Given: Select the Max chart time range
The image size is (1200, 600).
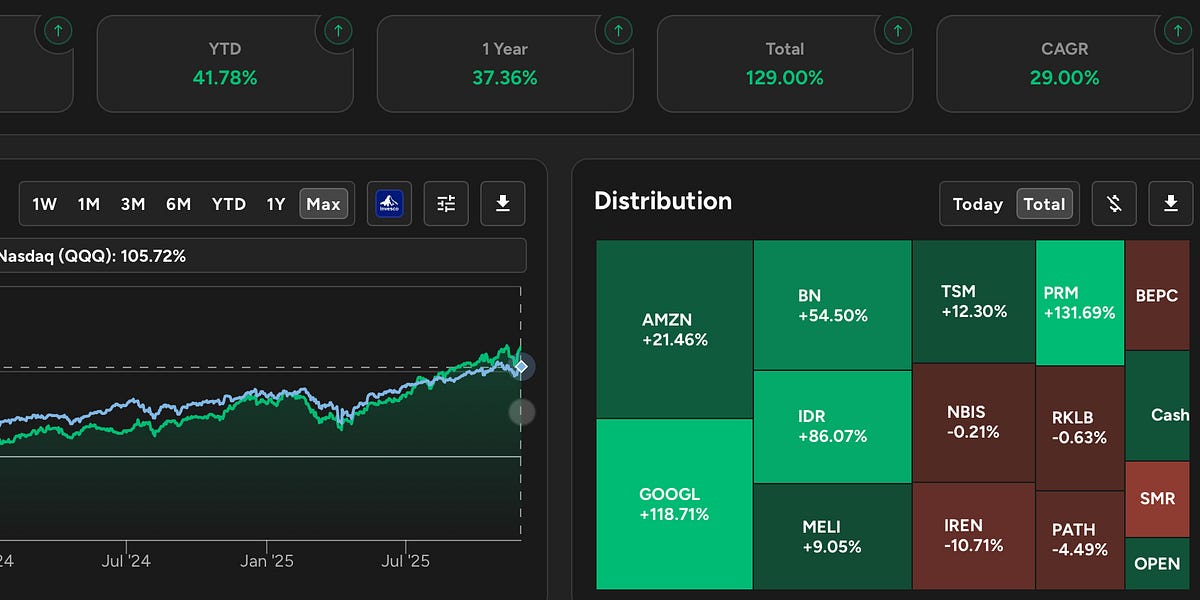Looking at the screenshot, I should 323,204.
